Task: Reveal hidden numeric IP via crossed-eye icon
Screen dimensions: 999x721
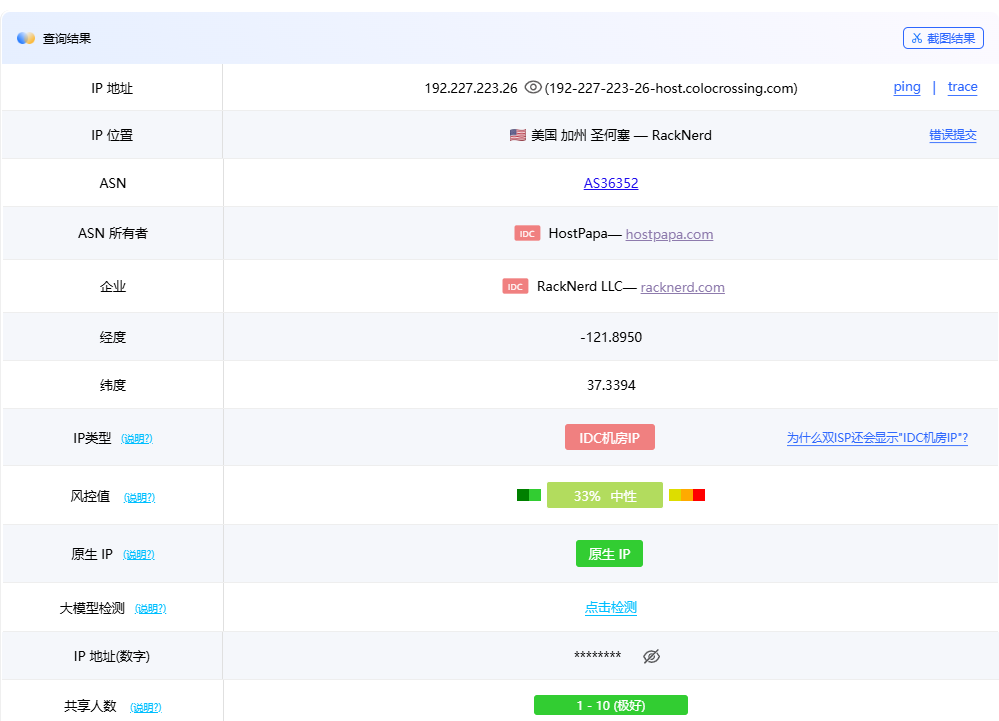Action: [651, 656]
